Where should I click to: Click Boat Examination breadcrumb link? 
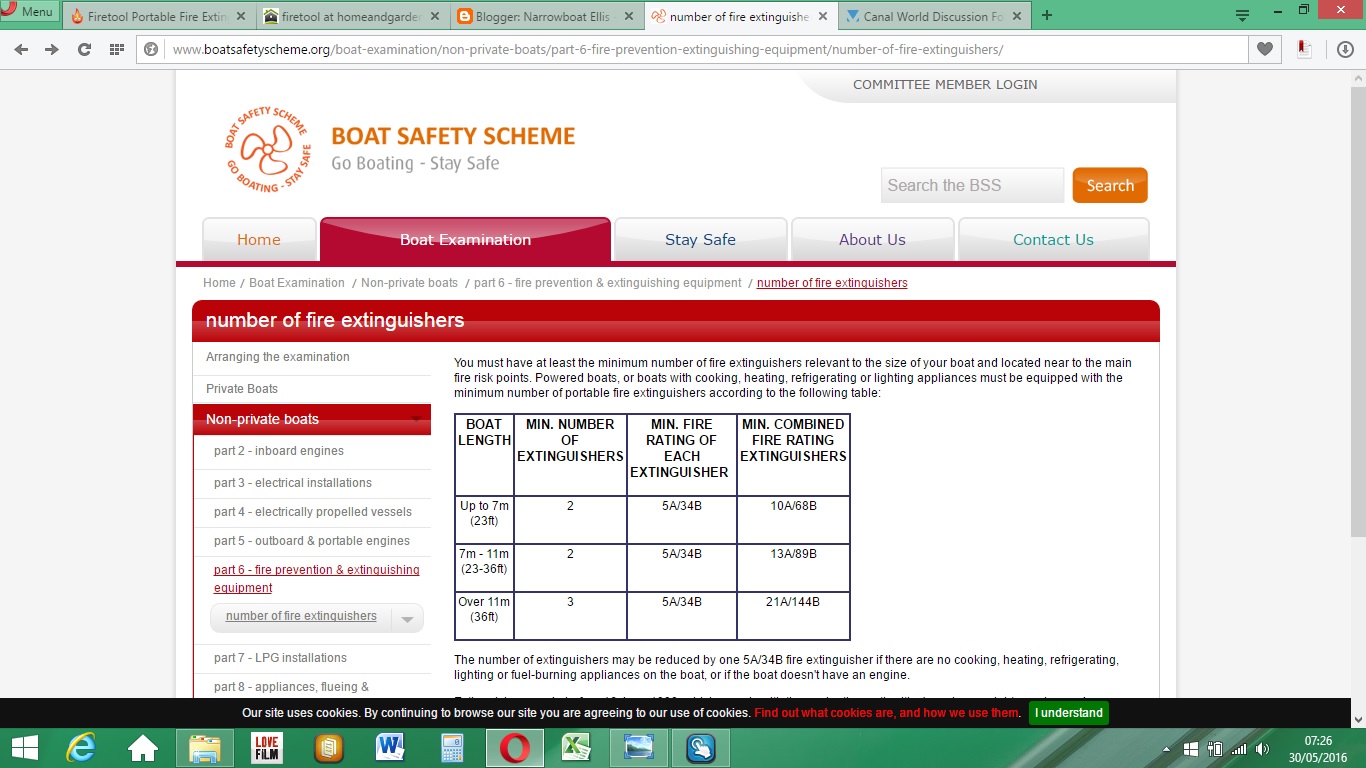[297, 283]
